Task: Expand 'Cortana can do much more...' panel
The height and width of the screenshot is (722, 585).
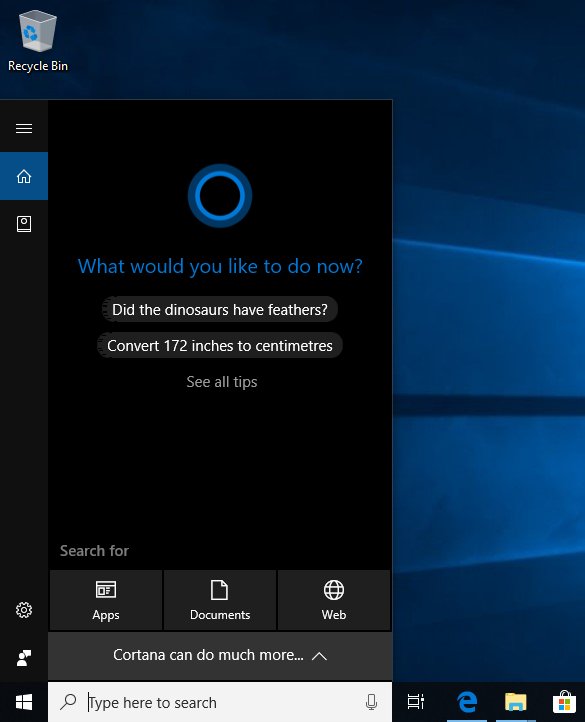Action: coord(220,656)
